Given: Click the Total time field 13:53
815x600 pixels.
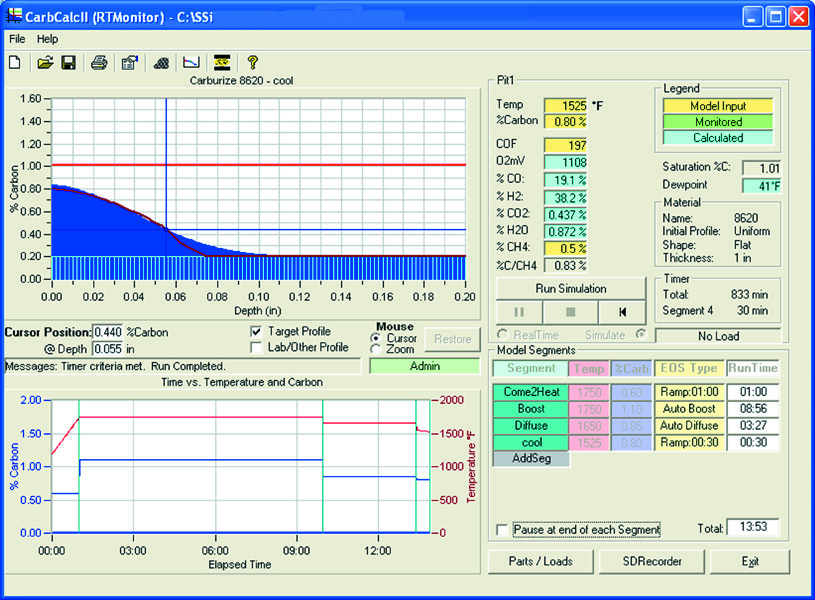Looking at the screenshot, I should click(x=753, y=527).
